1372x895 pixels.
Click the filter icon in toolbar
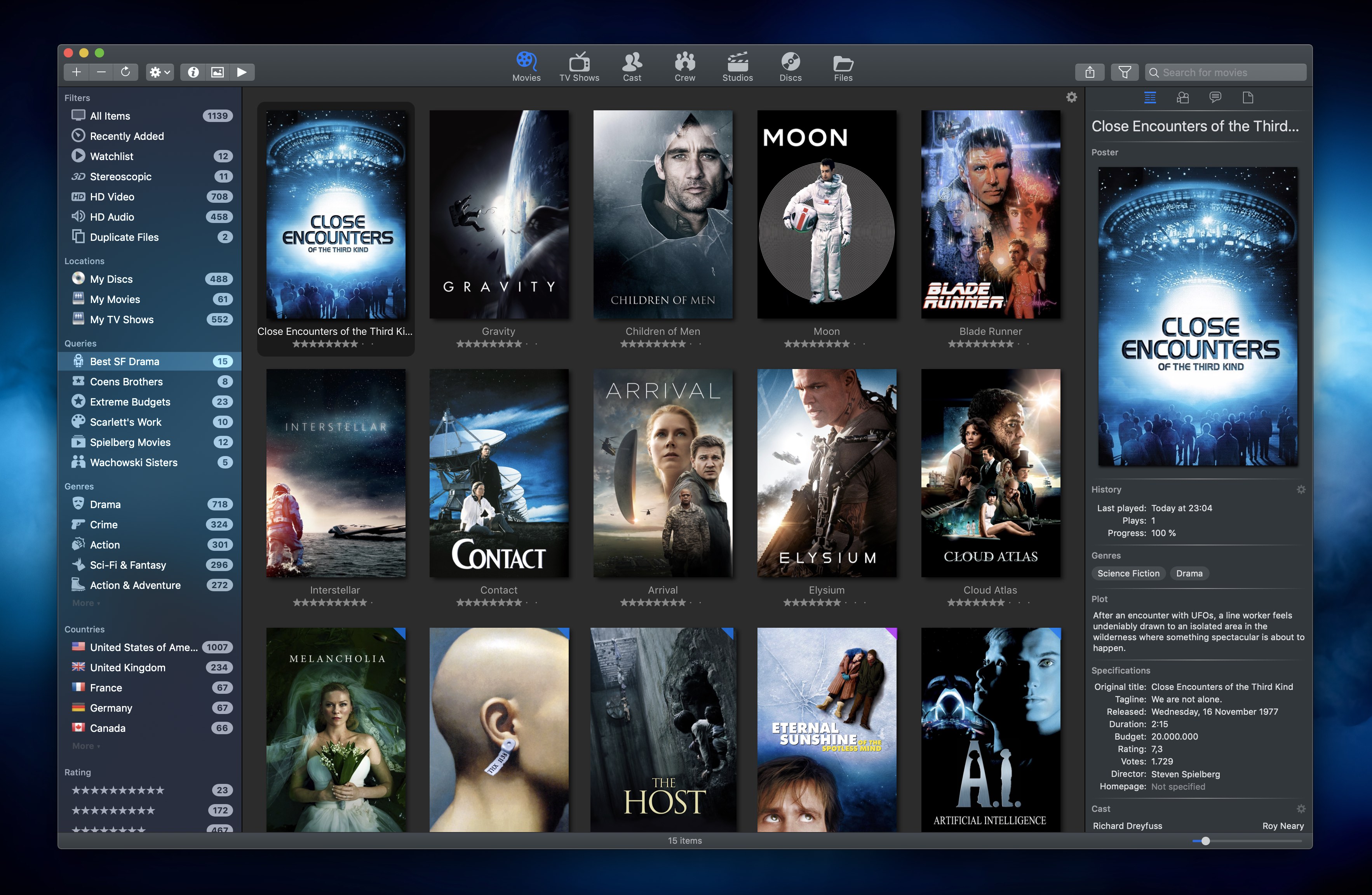(x=1124, y=71)
